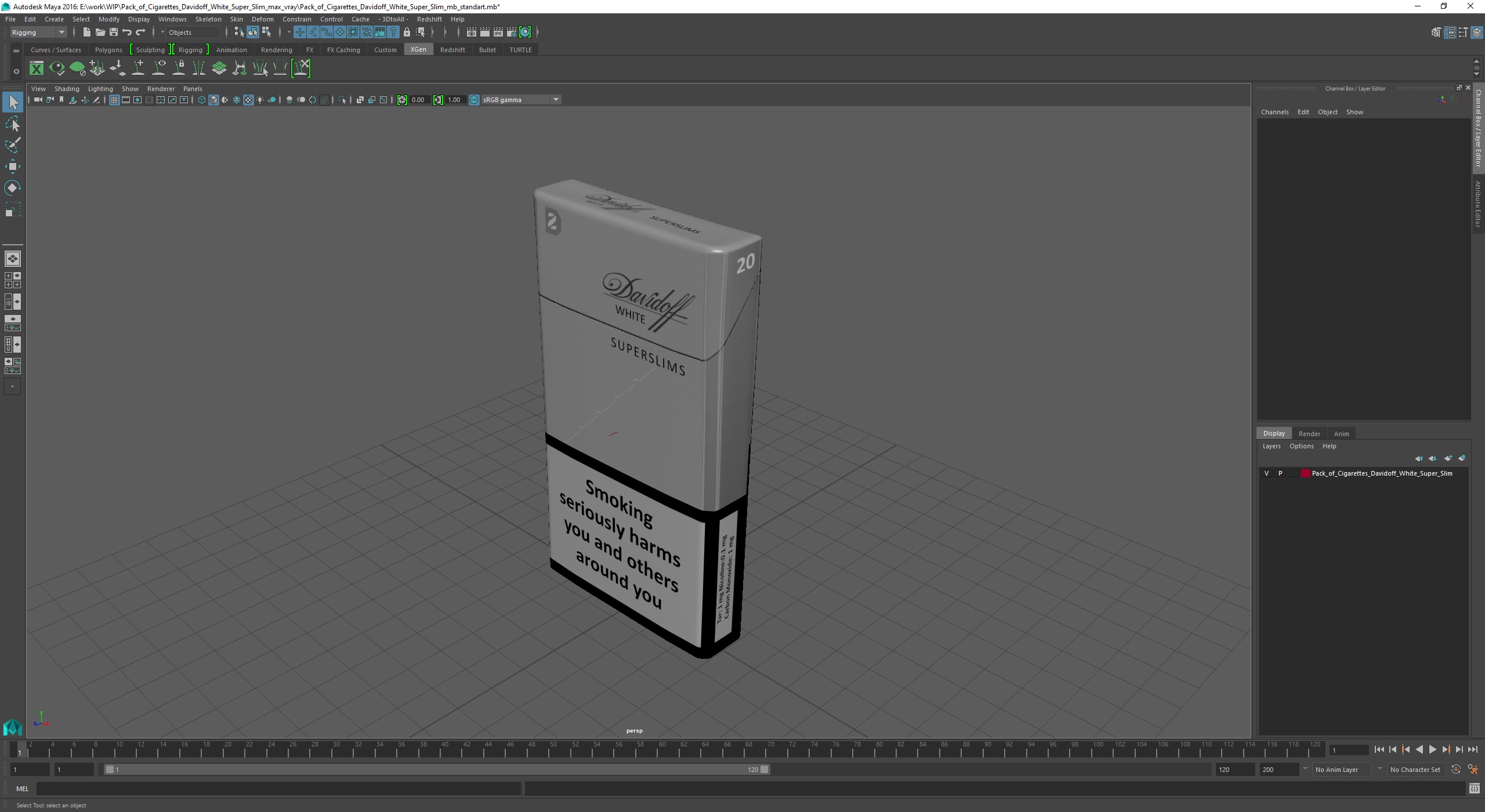Open the snap options small arrow dropdown
The height and width of the screenshot is (812, 1485).
coord(288,32)
